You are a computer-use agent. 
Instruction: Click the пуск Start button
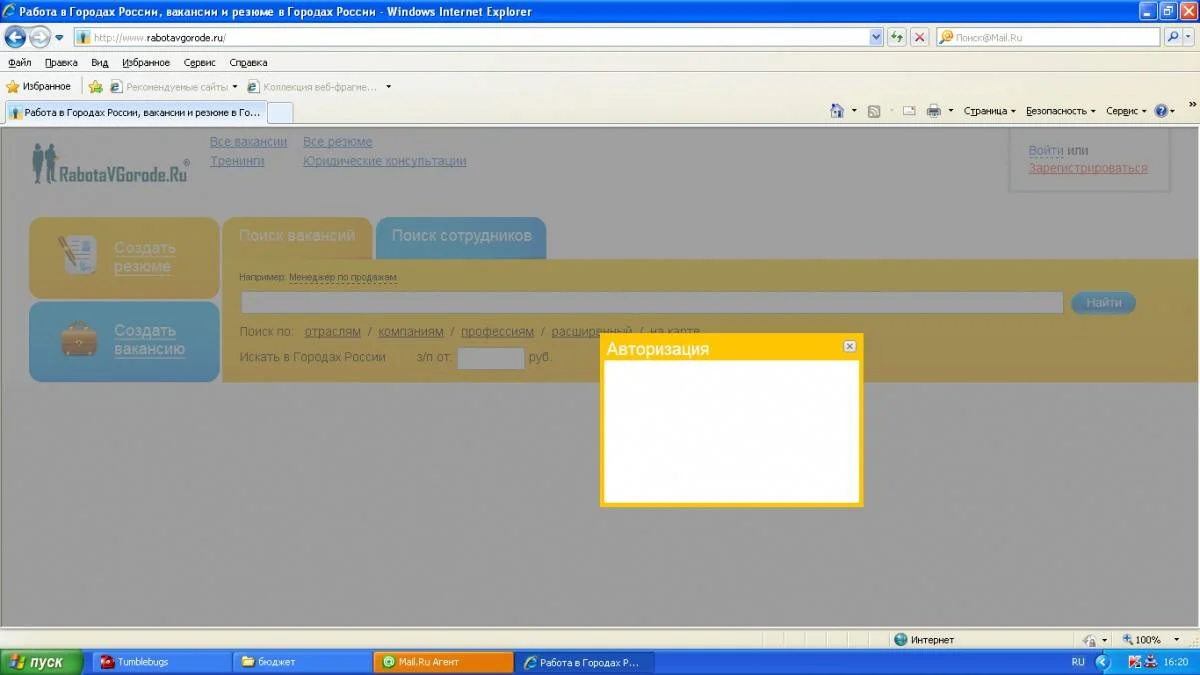pos(42,662)
